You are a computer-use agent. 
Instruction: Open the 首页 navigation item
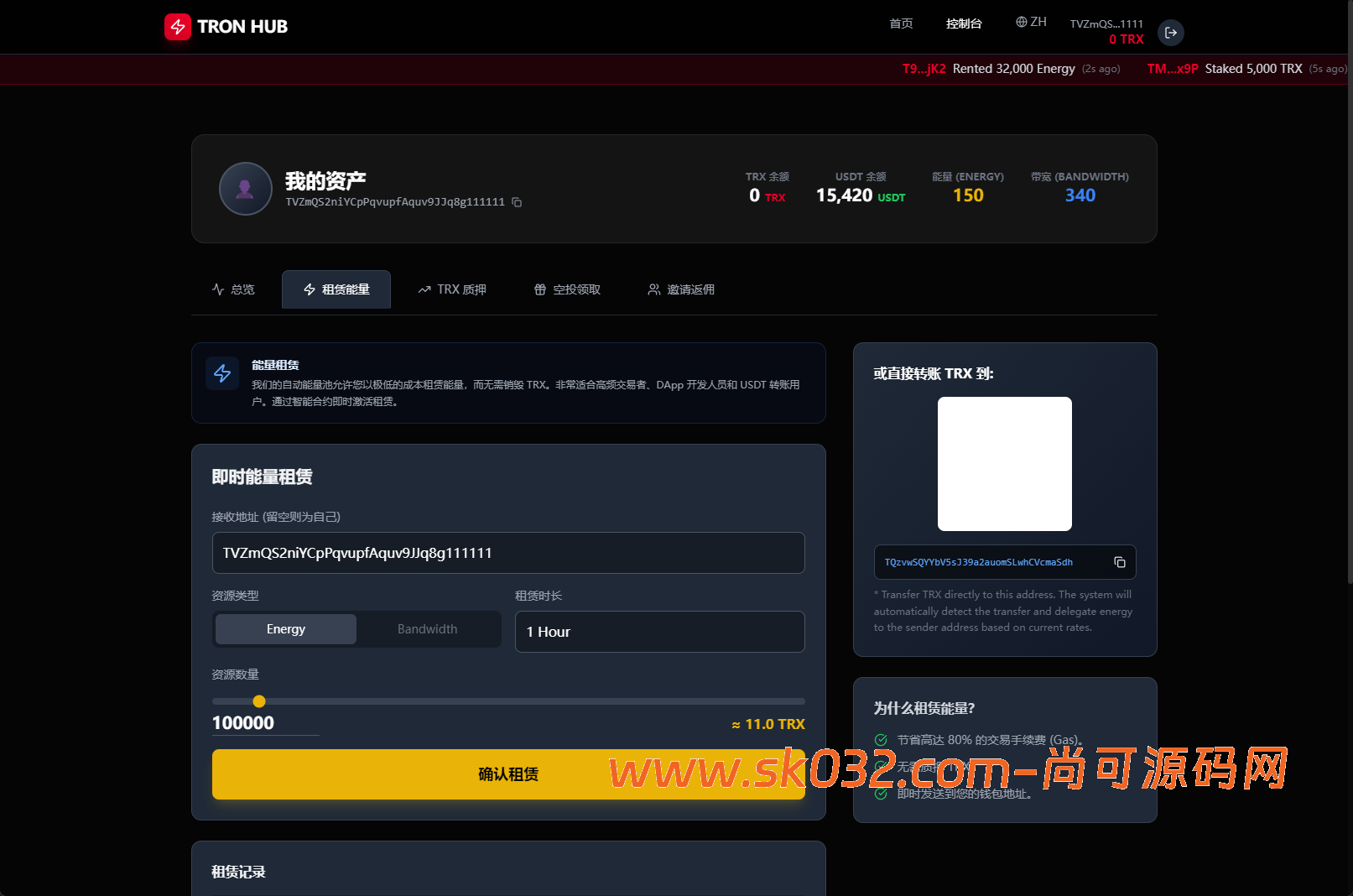coord(901,23)
